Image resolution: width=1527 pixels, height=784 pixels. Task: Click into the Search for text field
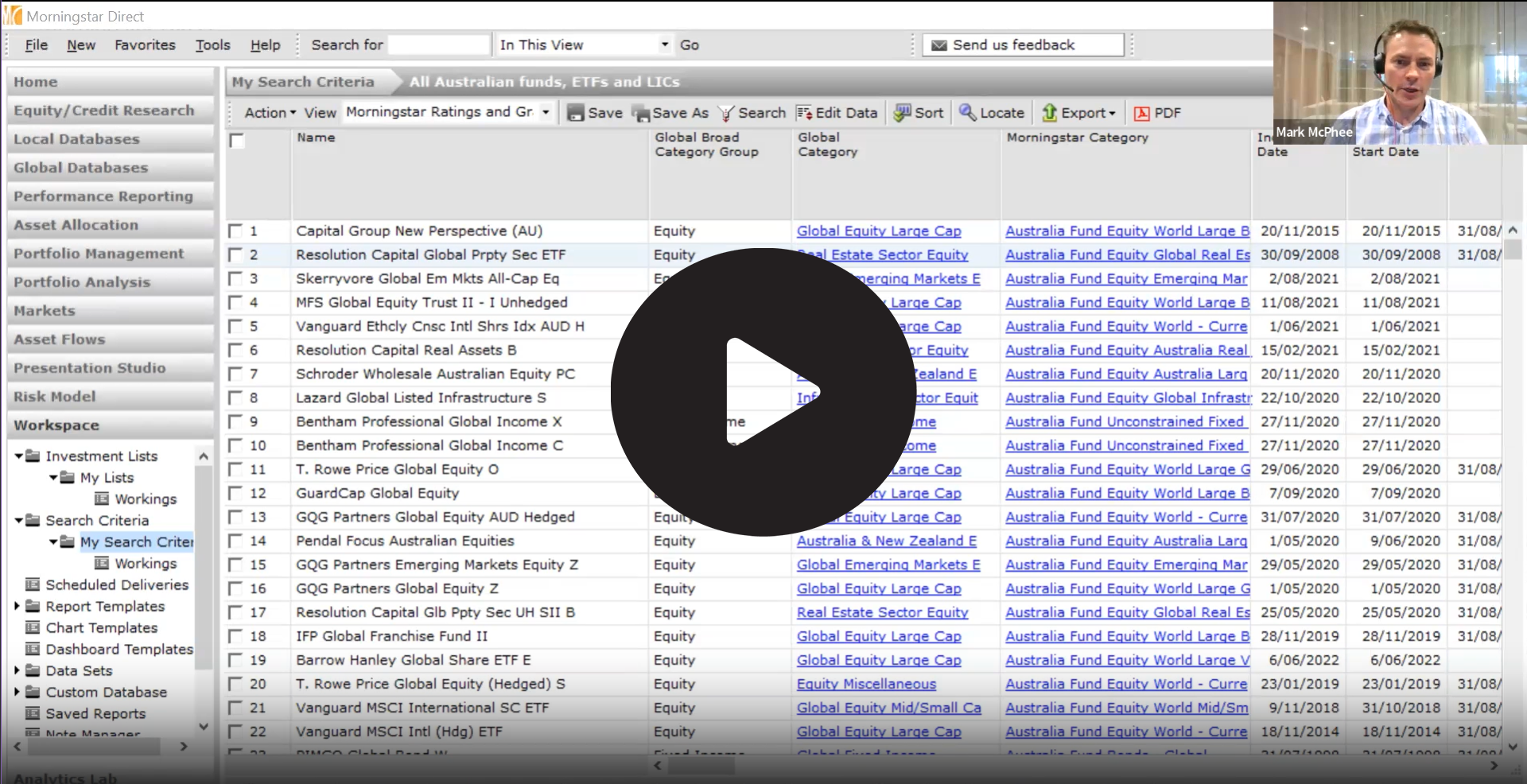(438, 45)
